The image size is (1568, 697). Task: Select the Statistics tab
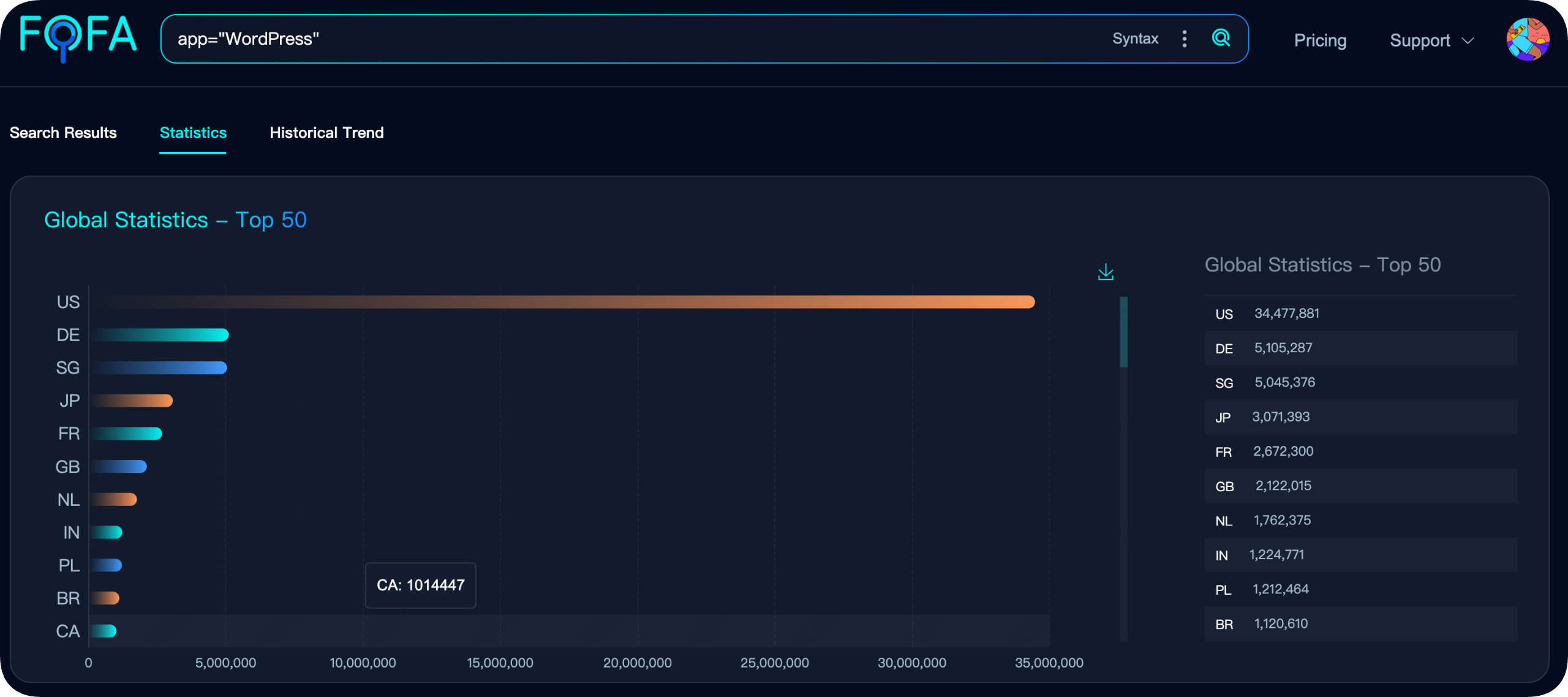click(193, 133)
